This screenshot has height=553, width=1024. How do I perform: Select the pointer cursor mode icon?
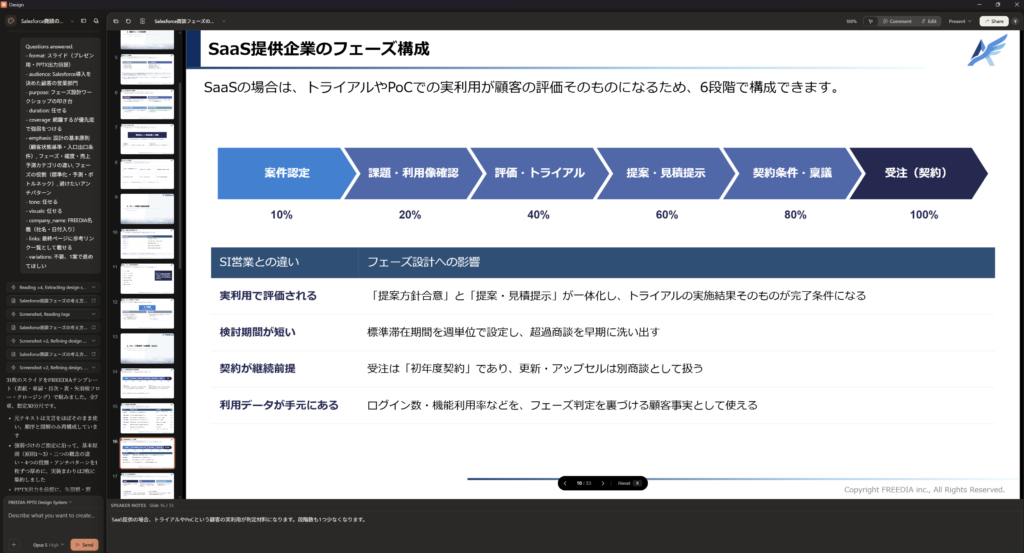870,21
